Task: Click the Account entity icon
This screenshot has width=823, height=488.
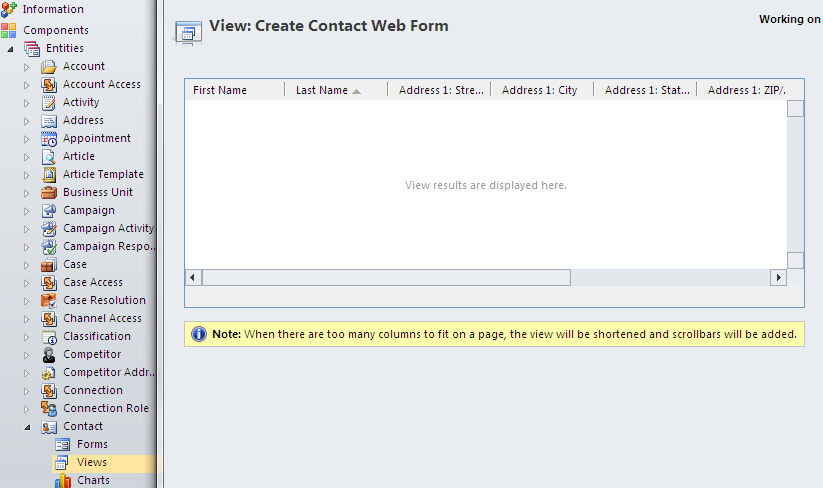Action: coord(48,67)
